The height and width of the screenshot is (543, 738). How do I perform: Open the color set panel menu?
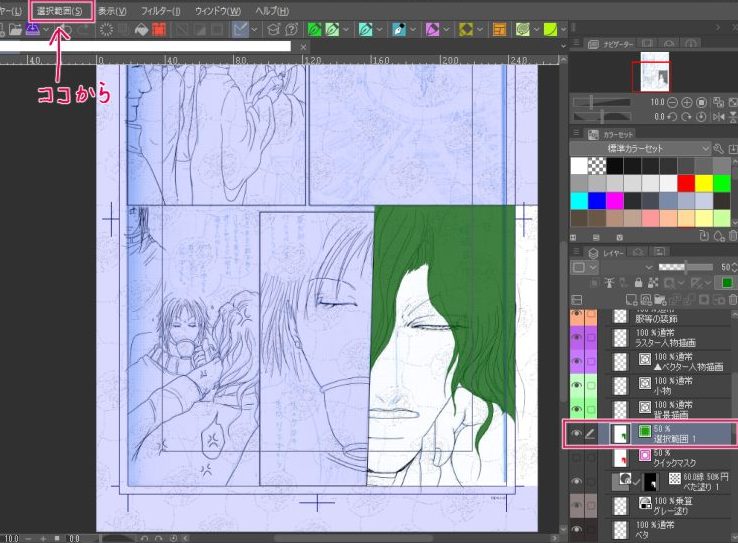(576, 134)
